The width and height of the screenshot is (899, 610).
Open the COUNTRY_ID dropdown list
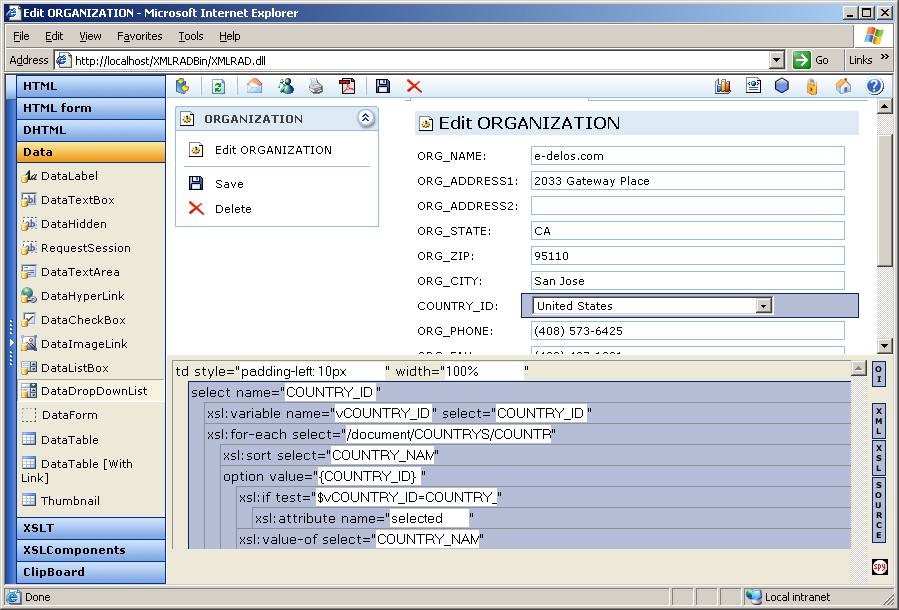pyautogui.click(x=763, y=306)
